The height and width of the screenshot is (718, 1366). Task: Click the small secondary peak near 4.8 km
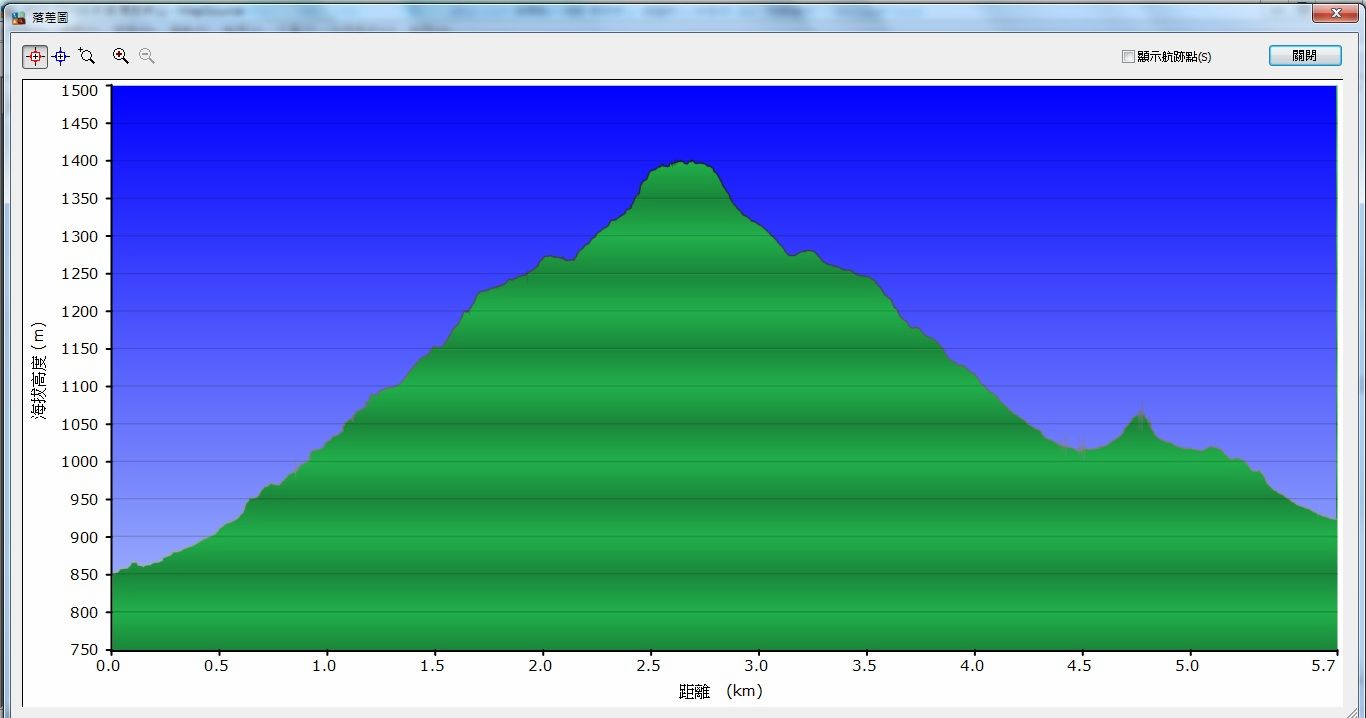click(1140, 412)
